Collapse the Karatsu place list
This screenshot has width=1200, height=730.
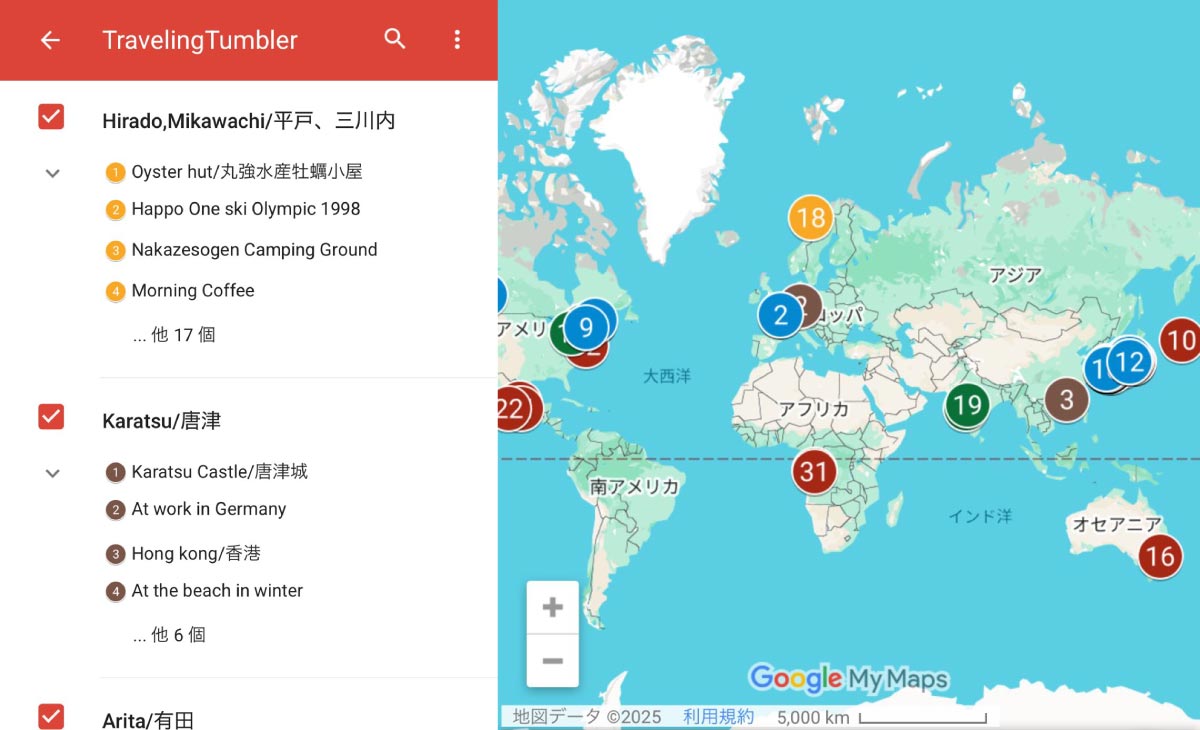pyautogui.click(x=53, y=473)
